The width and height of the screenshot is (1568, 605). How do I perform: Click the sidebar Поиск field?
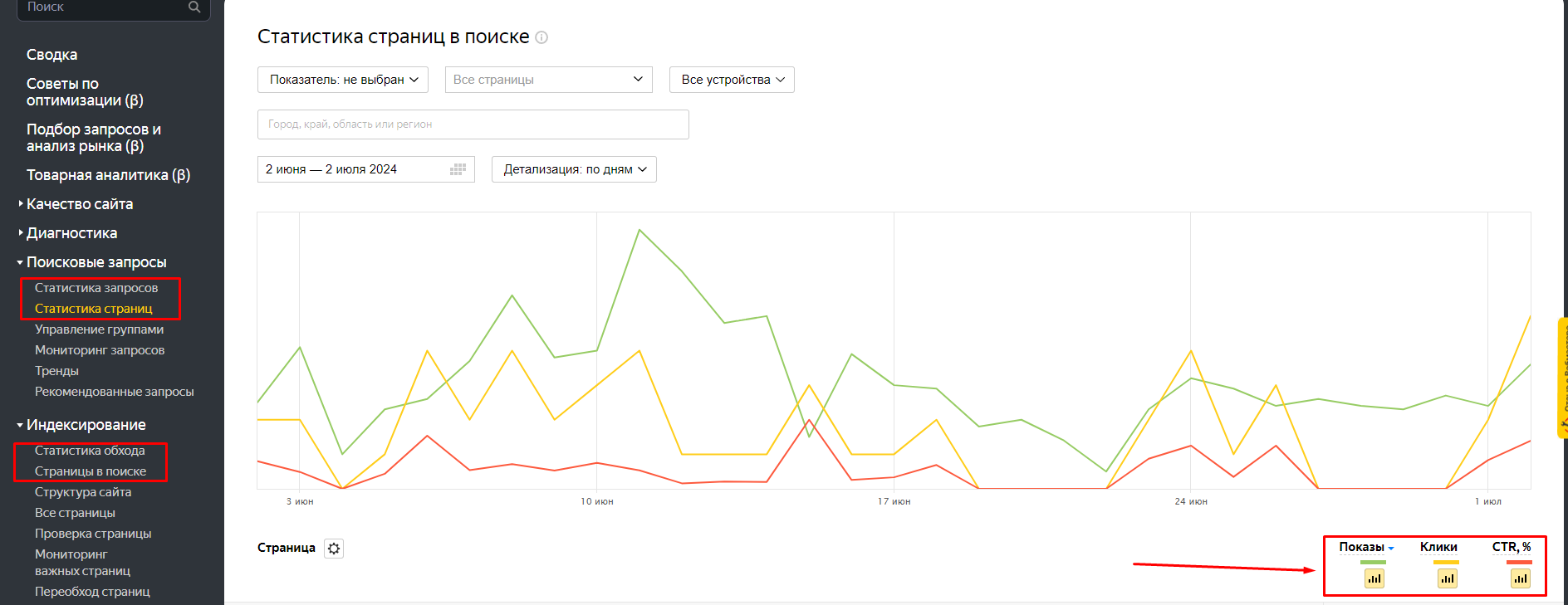coord(113,8)
